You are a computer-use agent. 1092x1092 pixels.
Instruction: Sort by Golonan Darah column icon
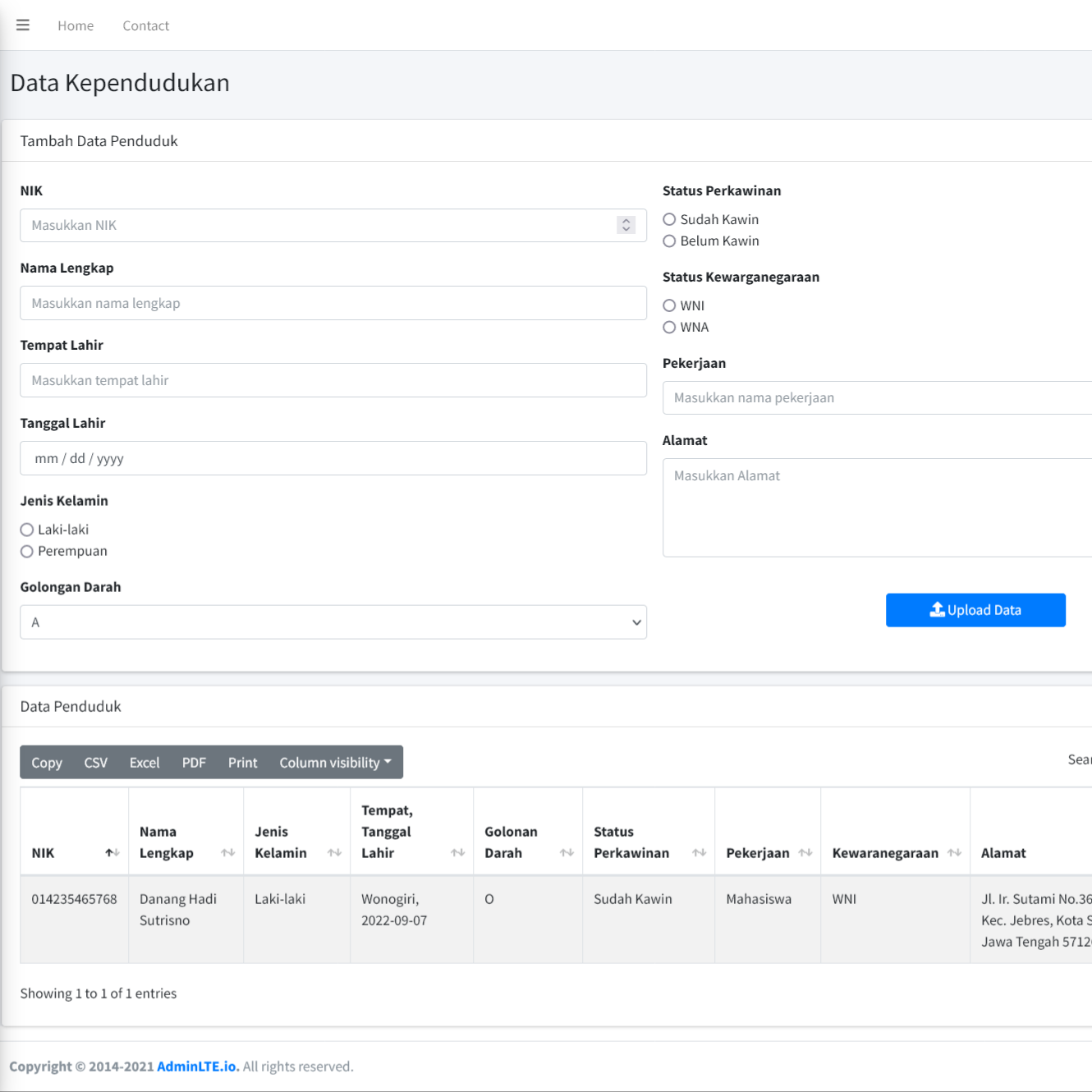click(x=567, y=853)
